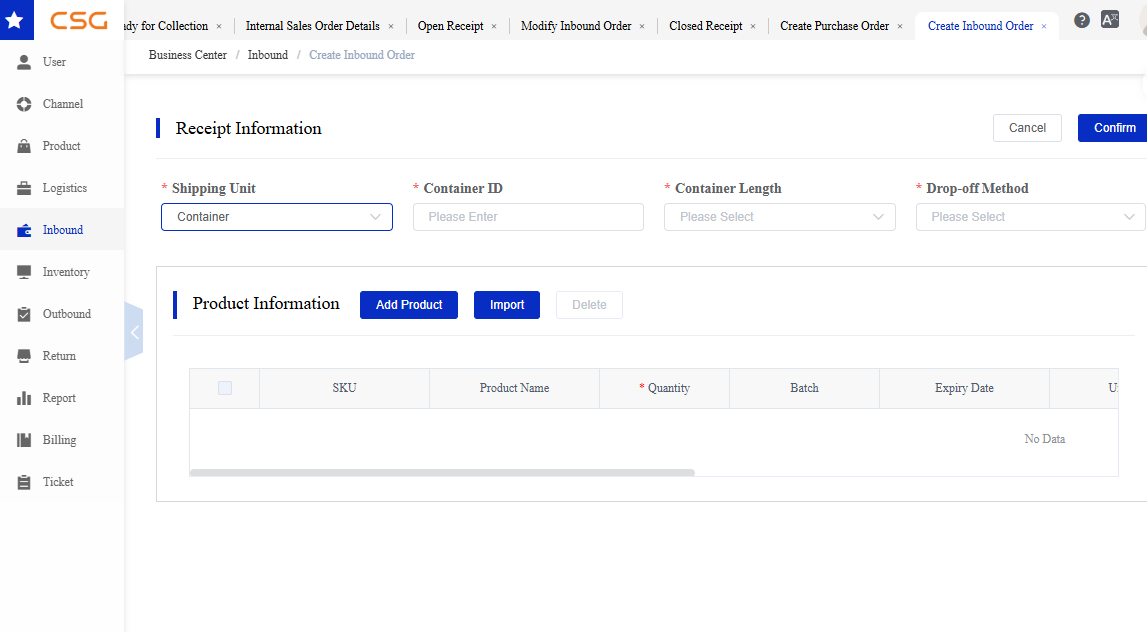
Task: Click the Quantity column header
Action: click(664, 388)
